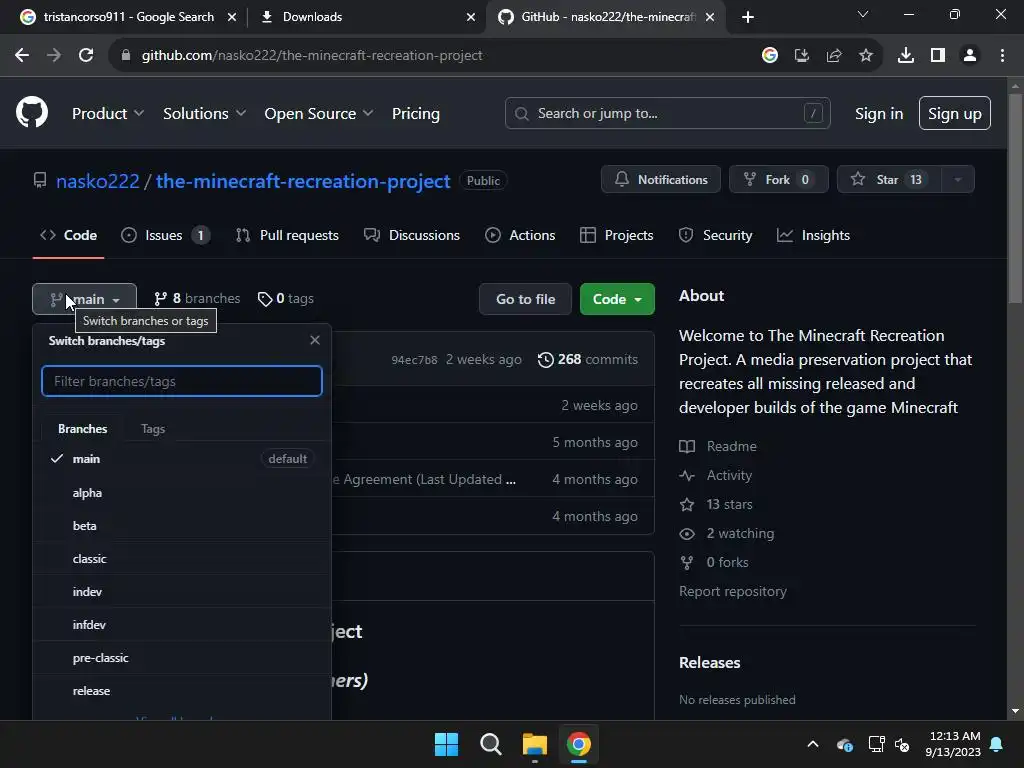Click the Filter branches/tags field
Viewport: 1024px width, 768px height.
coord(182,381)
